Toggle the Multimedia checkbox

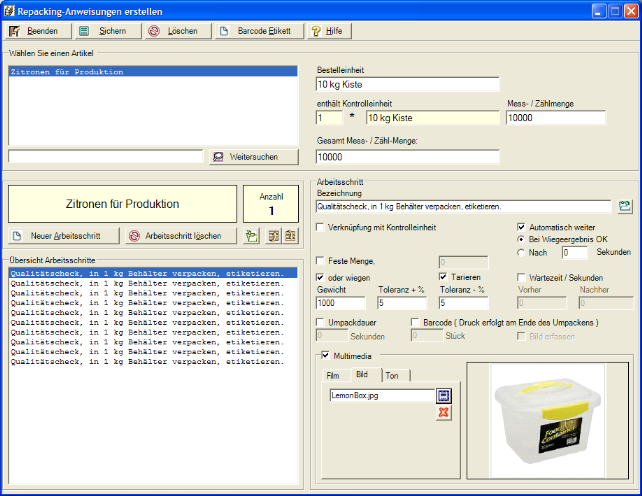(x=325, y=355)
